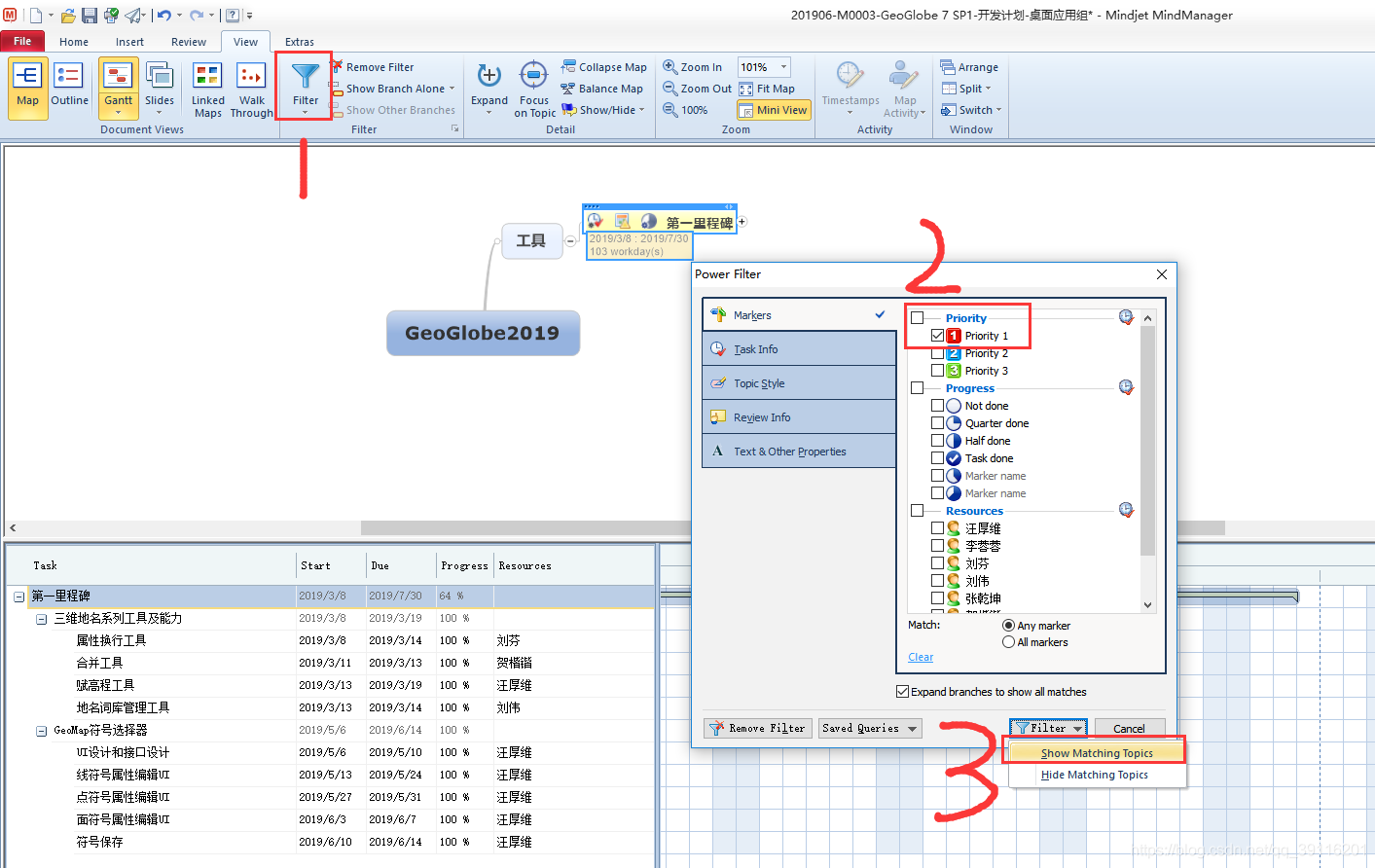Click Cancel in Power Filter dialog
1375x868 pixels.
click(x=1130, y=728)
